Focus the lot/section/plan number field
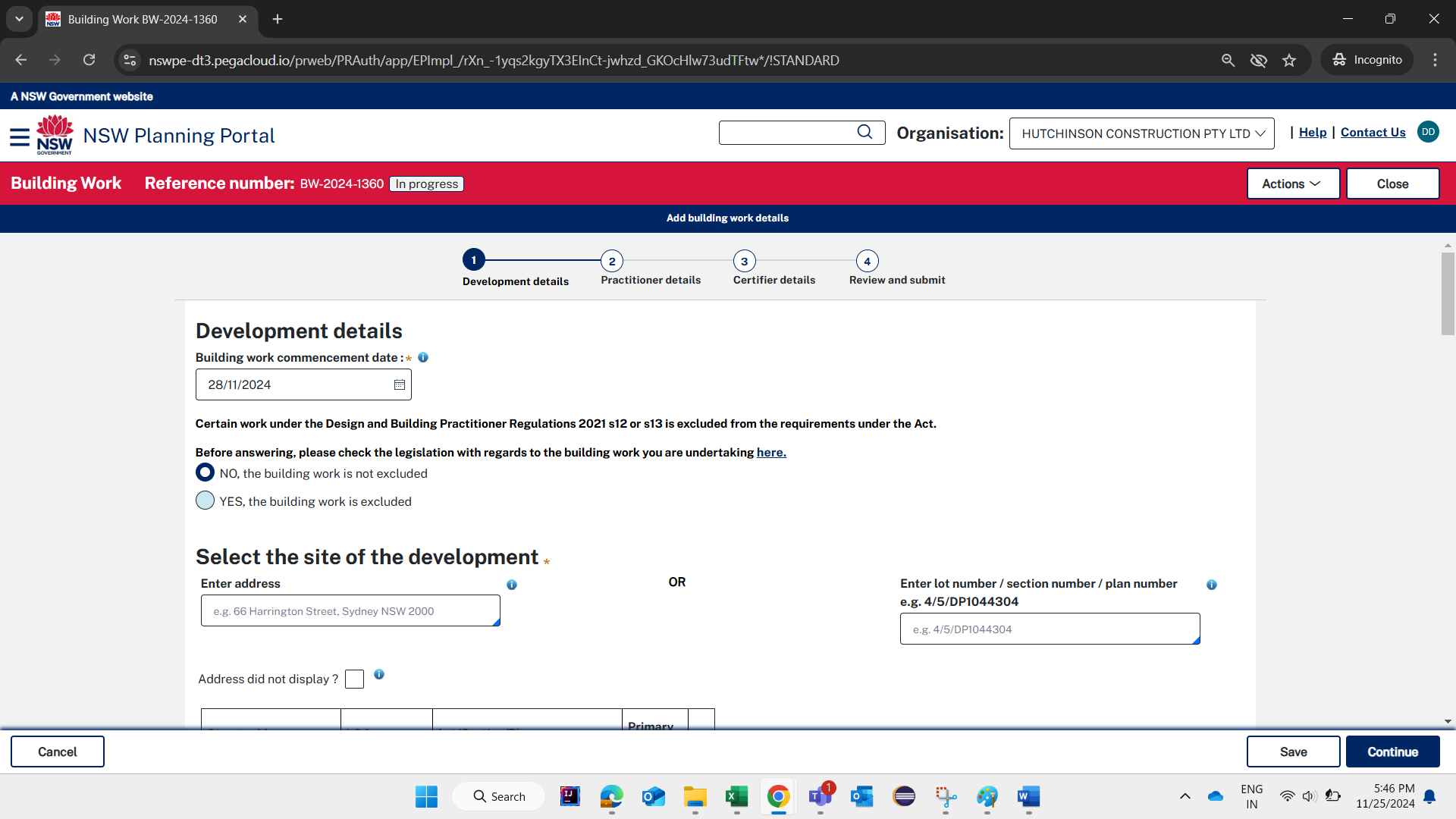The height and width of the screenshot is (819, 1456). click(1050, 629)
